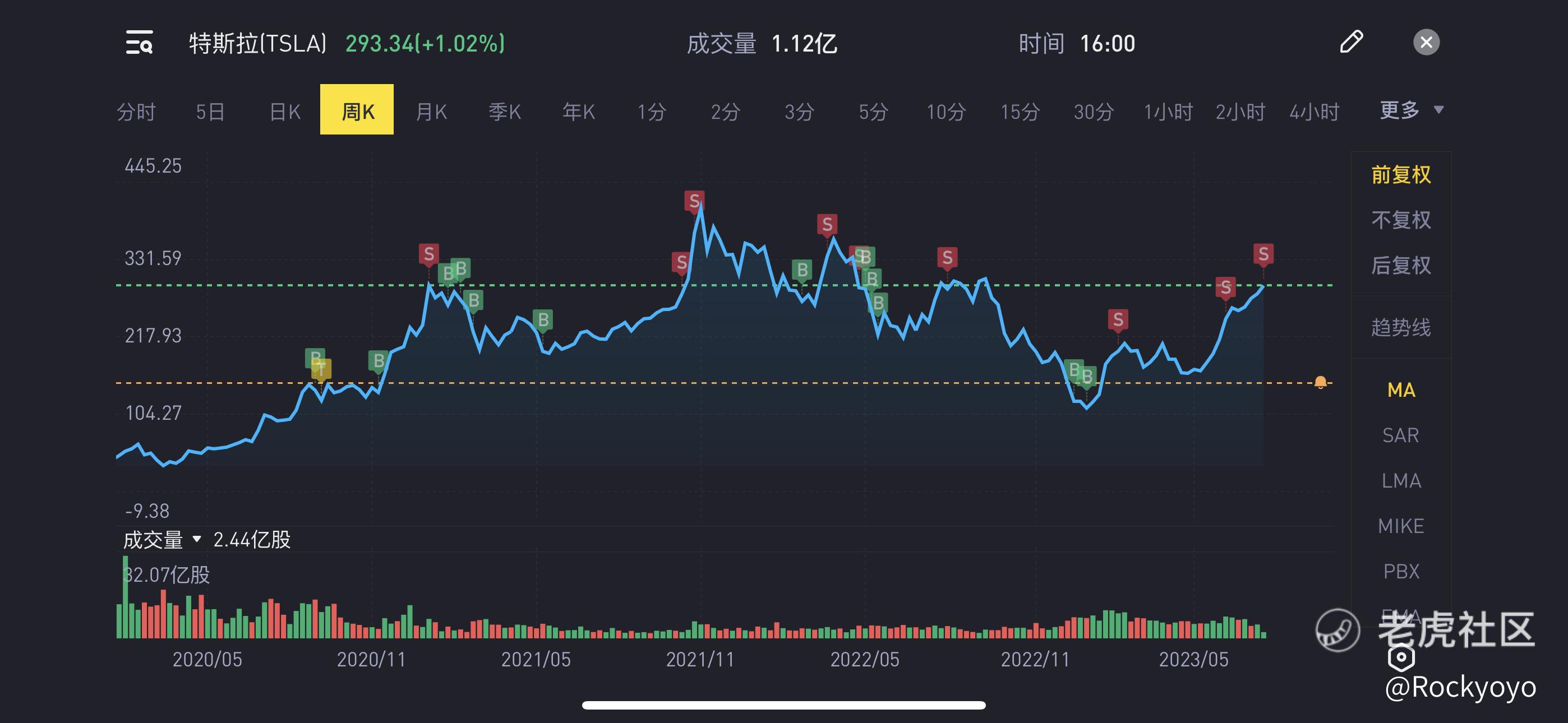Select the 5分 interval
Viewport: 1568px width, 723px height.
coord(874,112)
